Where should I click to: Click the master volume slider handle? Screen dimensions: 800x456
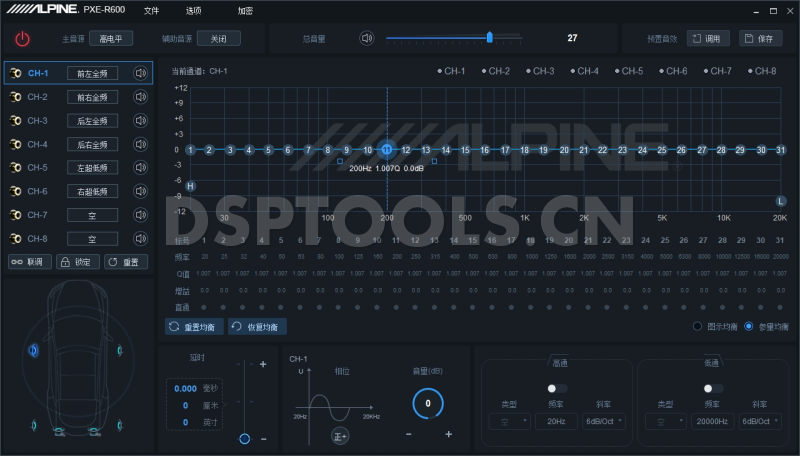tap(490, 37)
